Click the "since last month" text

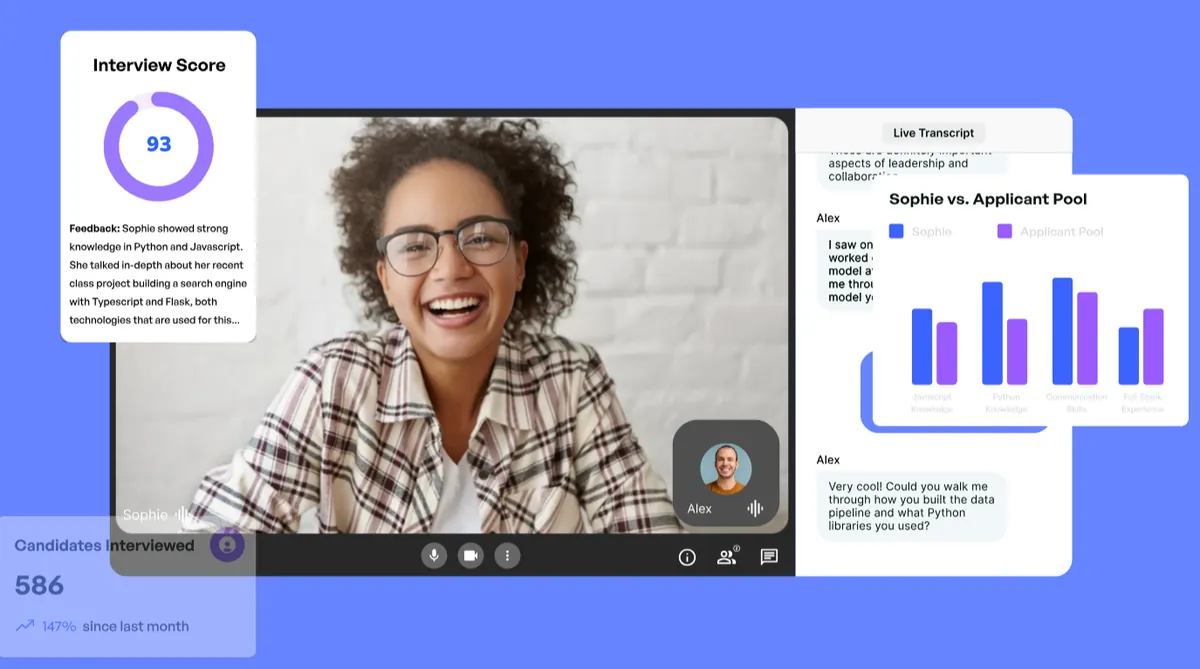136,626
